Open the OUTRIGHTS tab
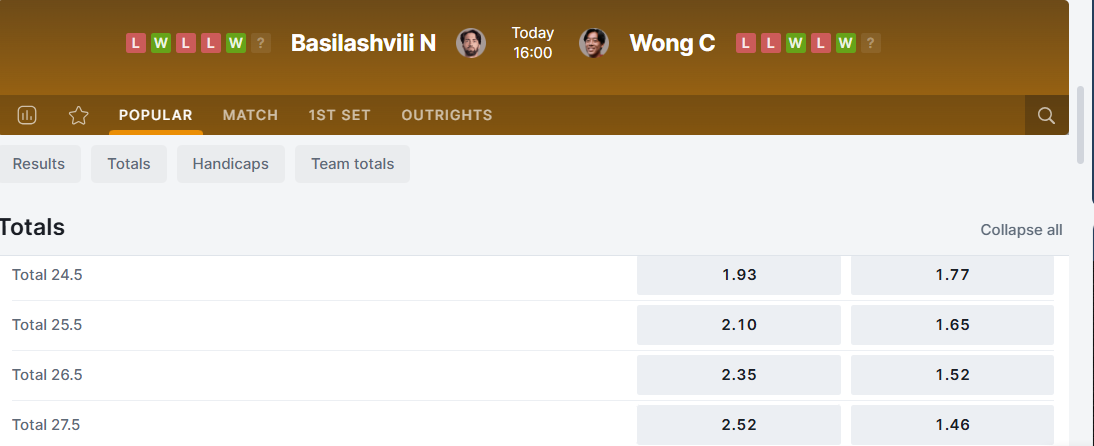The height and width of the screenshot is (446, 1094). pos(446,115)
